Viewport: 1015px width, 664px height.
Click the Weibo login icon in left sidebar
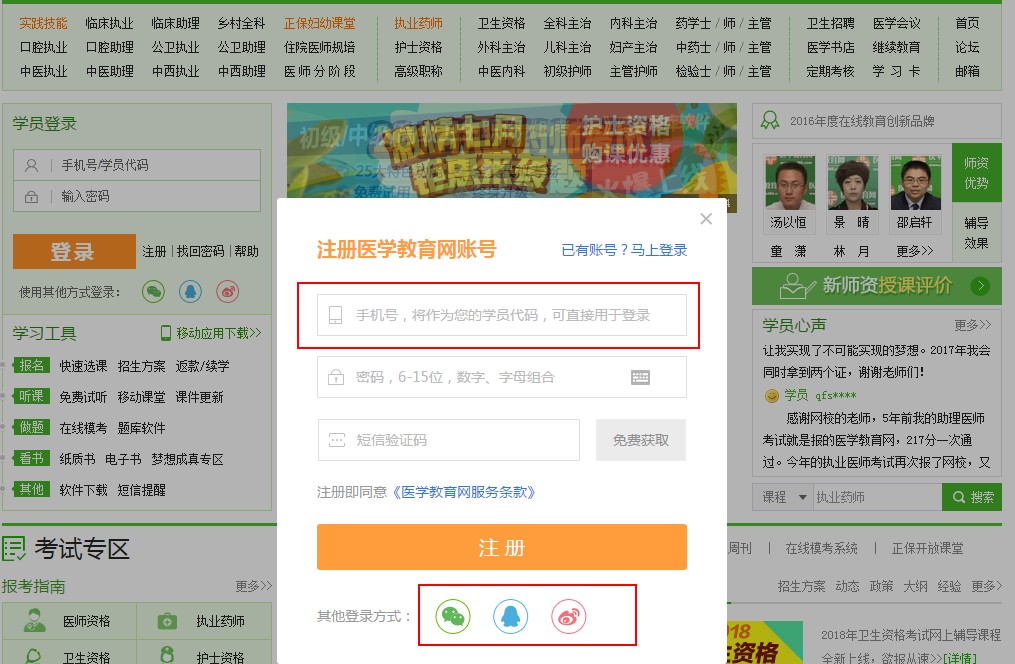[x=228, y=291]
